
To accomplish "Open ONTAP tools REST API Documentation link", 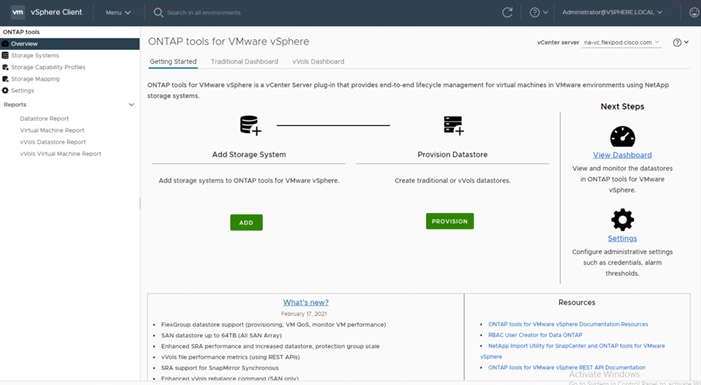I will [567, 368].
